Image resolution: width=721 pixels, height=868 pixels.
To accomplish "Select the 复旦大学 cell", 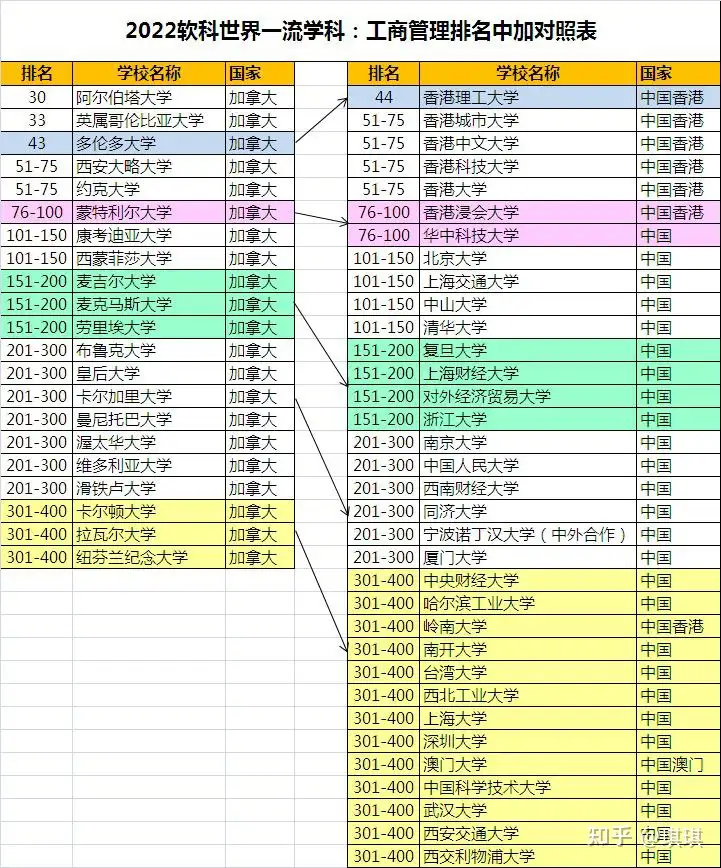I will 527,350.
